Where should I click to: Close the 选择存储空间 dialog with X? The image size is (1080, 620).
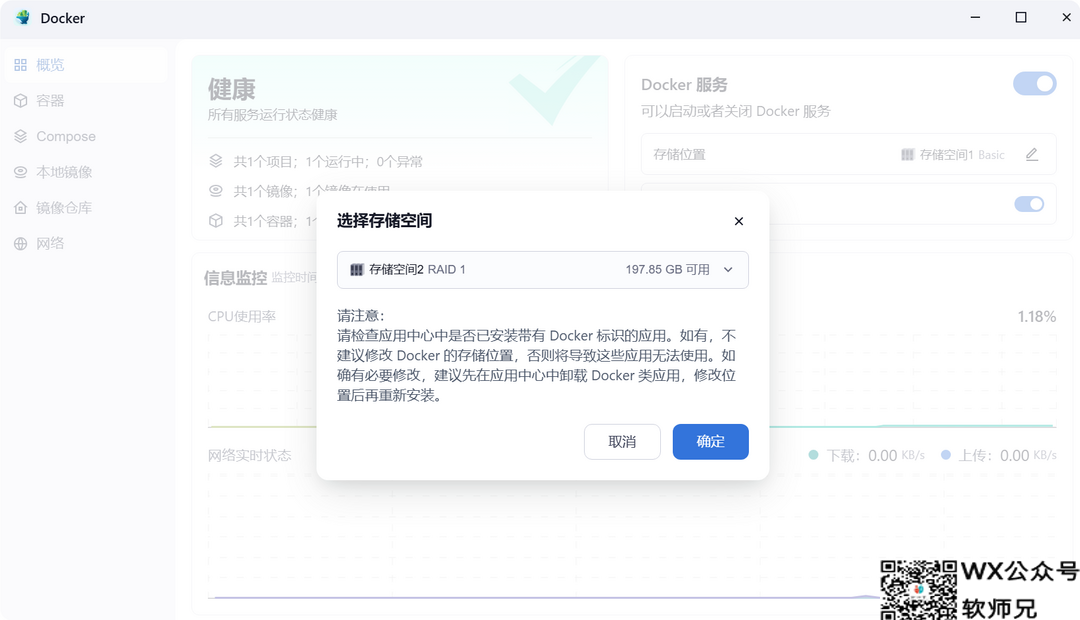pos(738,221)
